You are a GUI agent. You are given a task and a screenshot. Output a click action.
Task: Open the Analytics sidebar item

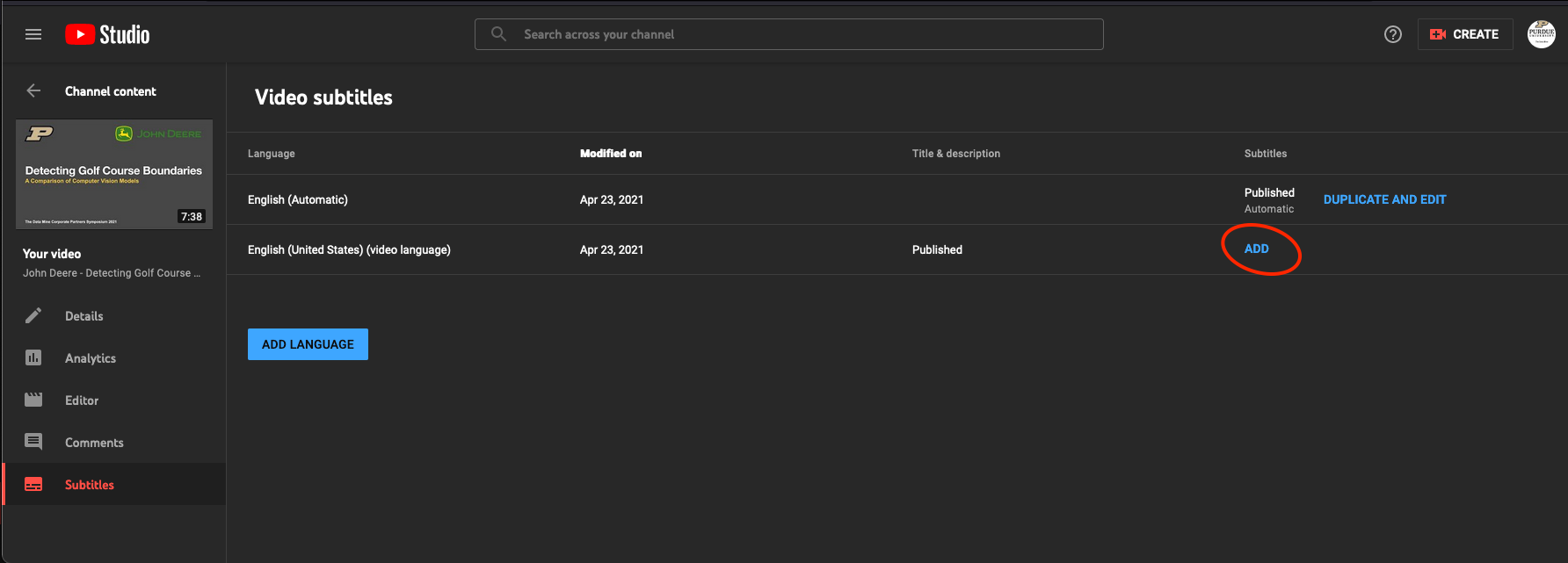click(91, 358)
